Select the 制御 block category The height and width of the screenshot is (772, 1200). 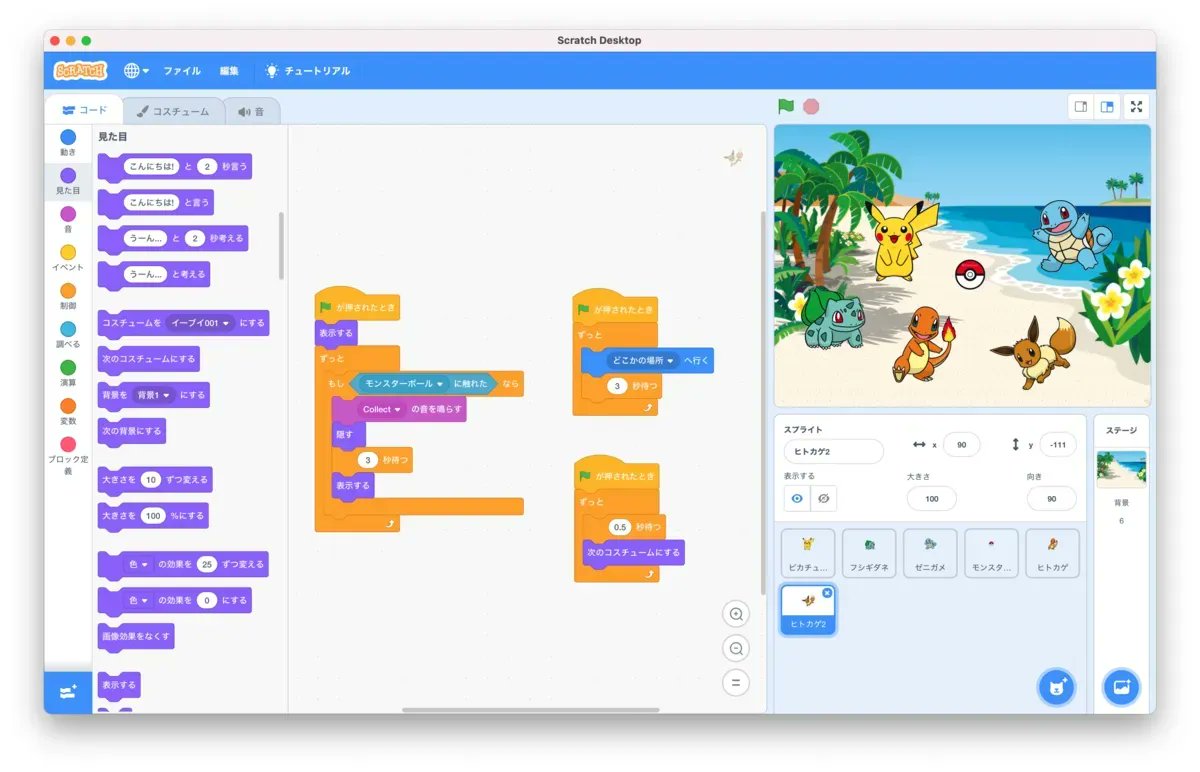(67, 296)
